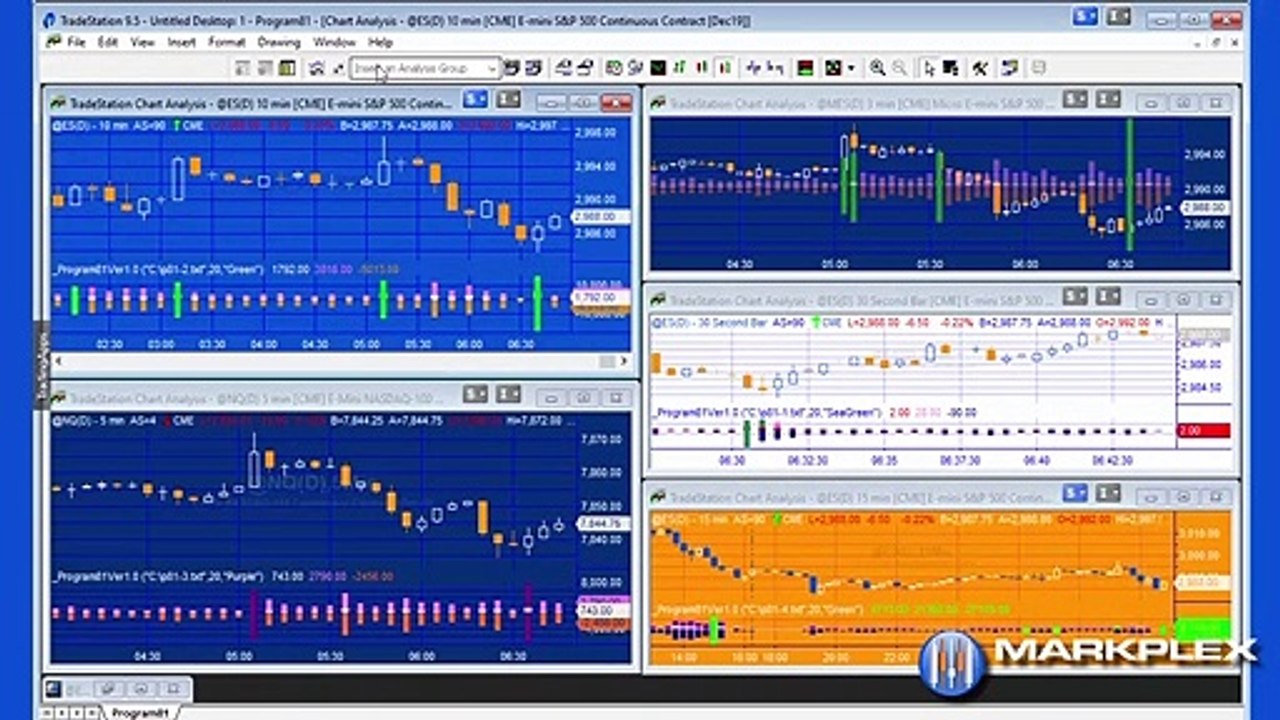Click first workspace tab navigation arrow at bottom left
1280x720 pixels.
point(49,712)
